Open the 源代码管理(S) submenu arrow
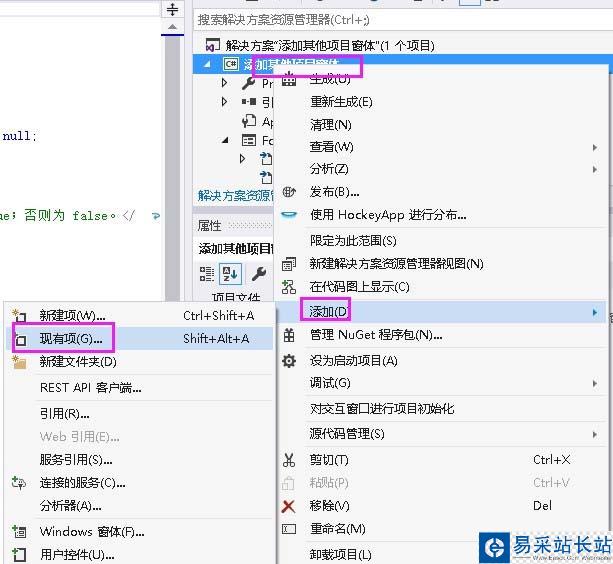The height and width of the screenshot is (564, 613). (595, 434)
